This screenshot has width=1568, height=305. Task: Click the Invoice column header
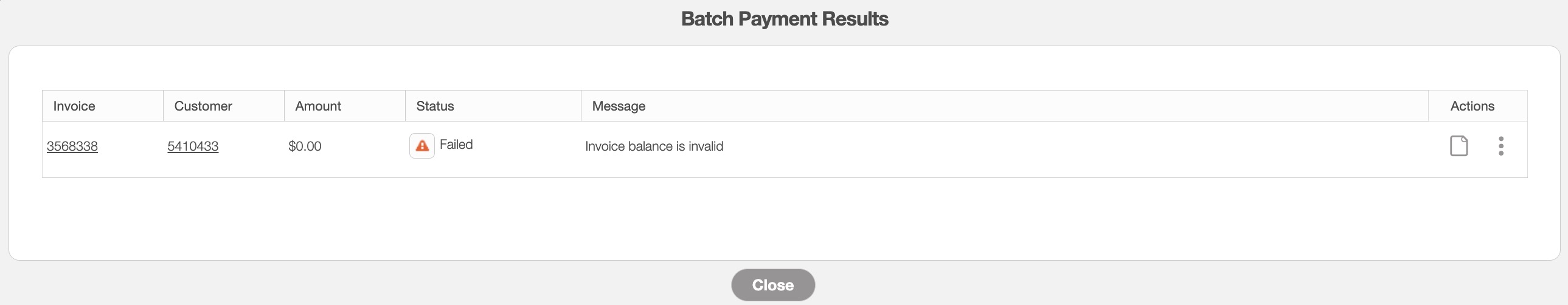coord(74,106)
